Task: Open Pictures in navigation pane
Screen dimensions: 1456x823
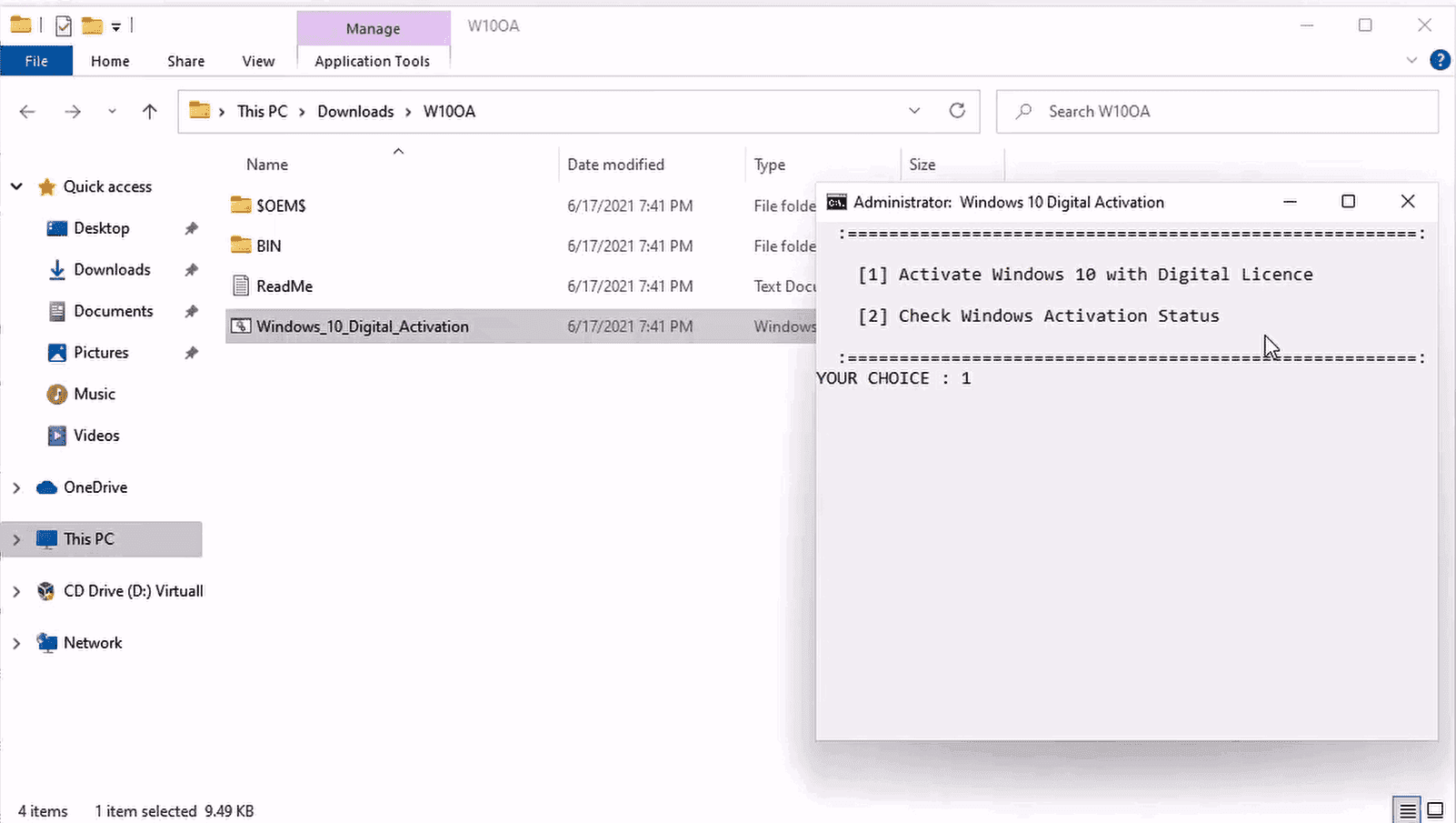Action: click(101, 352)
